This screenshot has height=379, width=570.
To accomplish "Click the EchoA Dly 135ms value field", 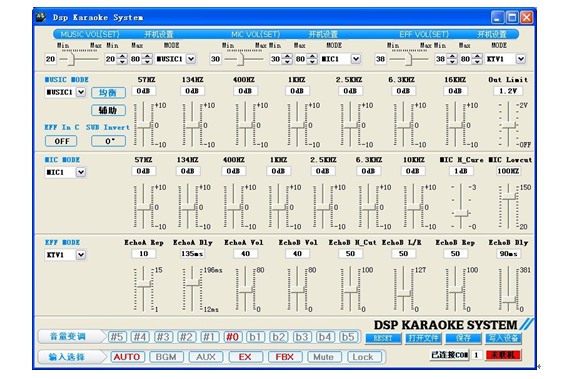I will 192,254.
